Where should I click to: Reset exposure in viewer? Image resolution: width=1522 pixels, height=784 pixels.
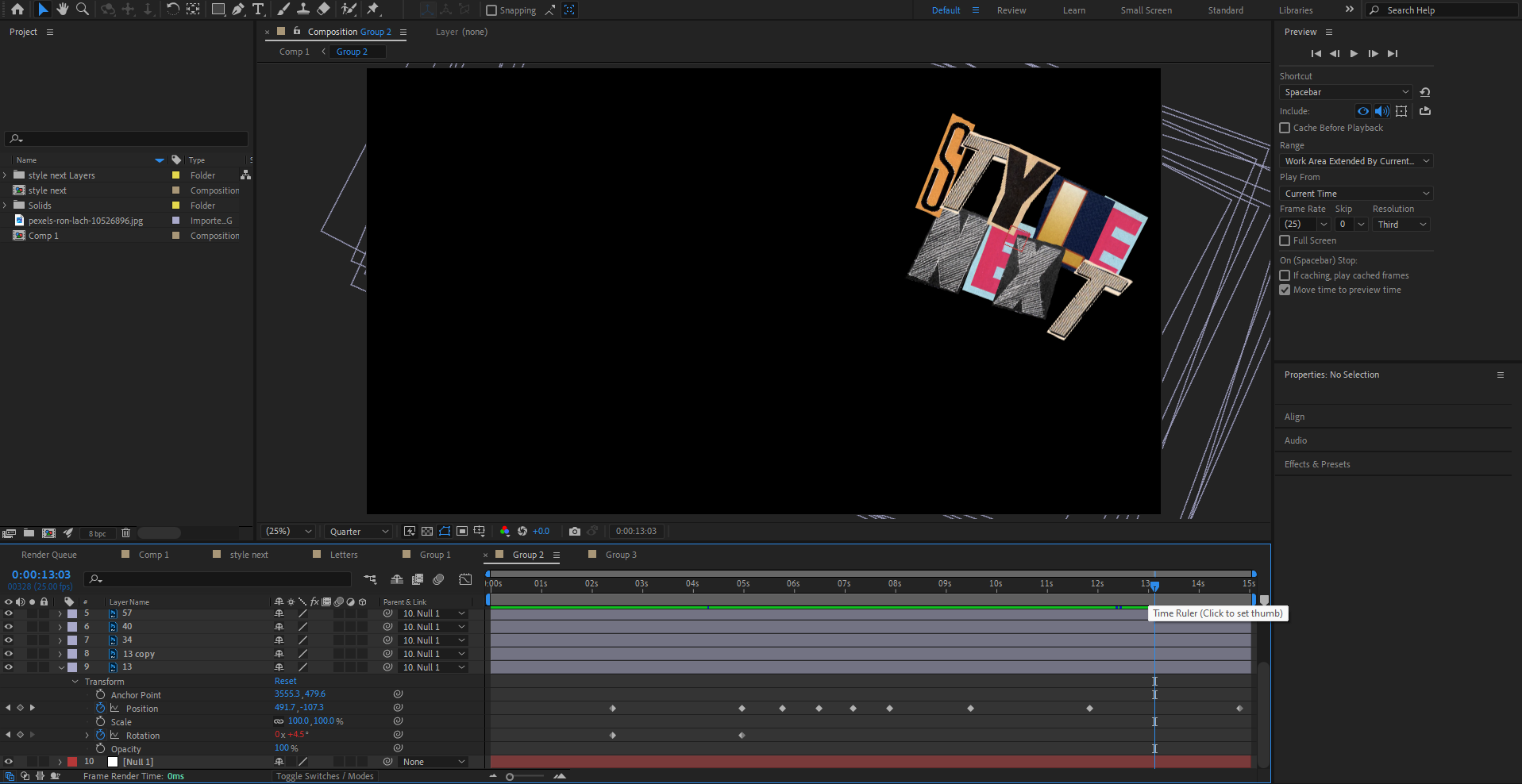pyautogui.click(x=522, y=531)
